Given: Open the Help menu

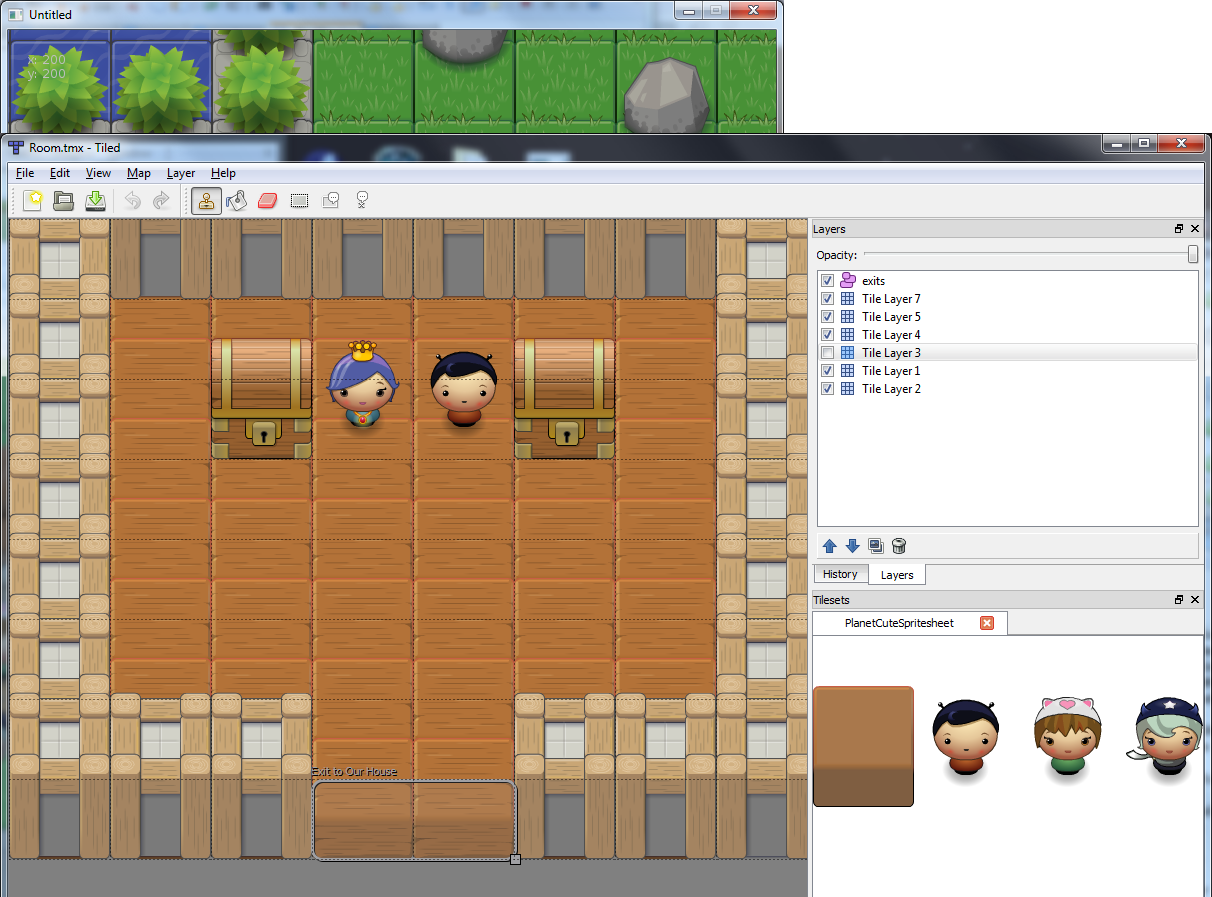Looking at the screenshot, I should pos(223,173).
